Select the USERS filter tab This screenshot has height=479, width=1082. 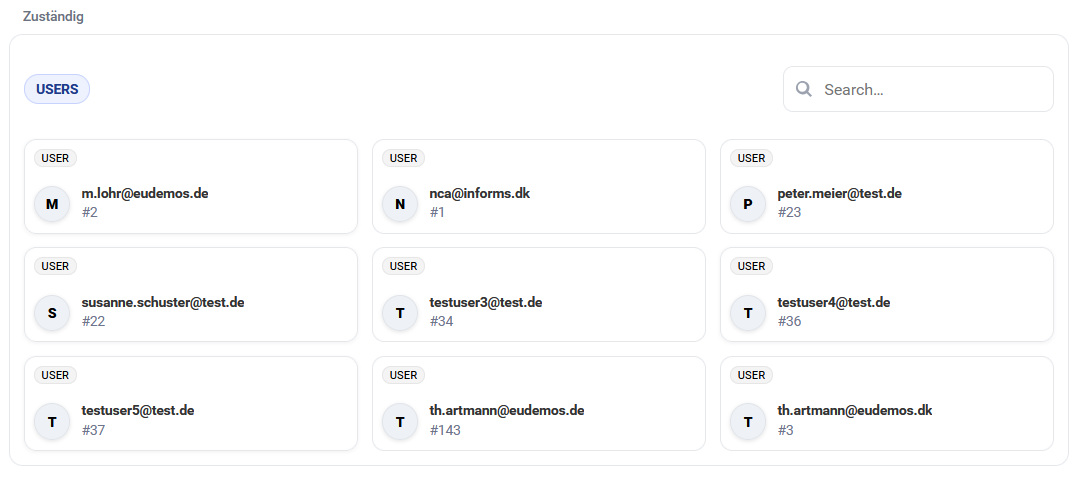point(57,89)
